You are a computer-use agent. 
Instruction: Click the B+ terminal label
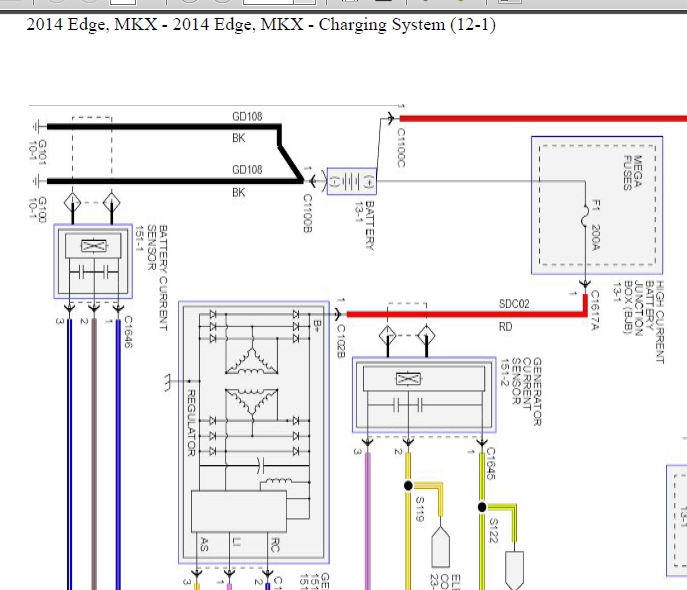click(x=317, y=324)
